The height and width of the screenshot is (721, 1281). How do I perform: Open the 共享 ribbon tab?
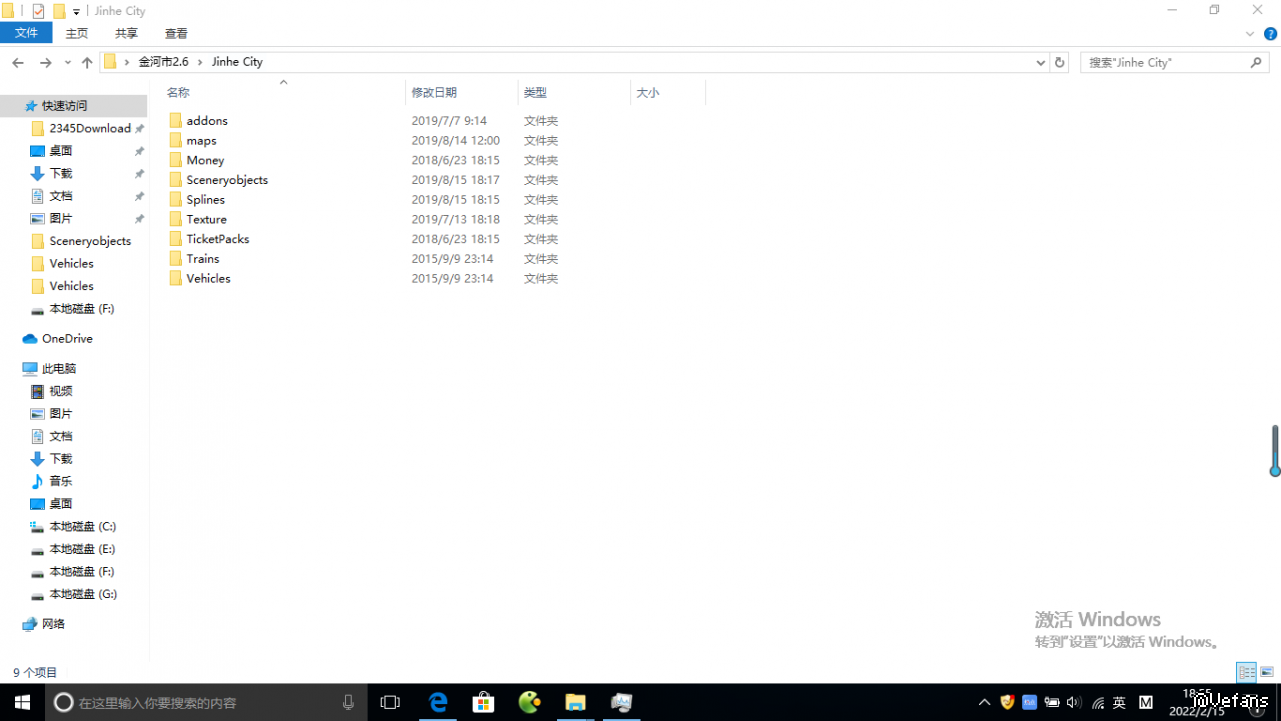[x=126, y=33]
